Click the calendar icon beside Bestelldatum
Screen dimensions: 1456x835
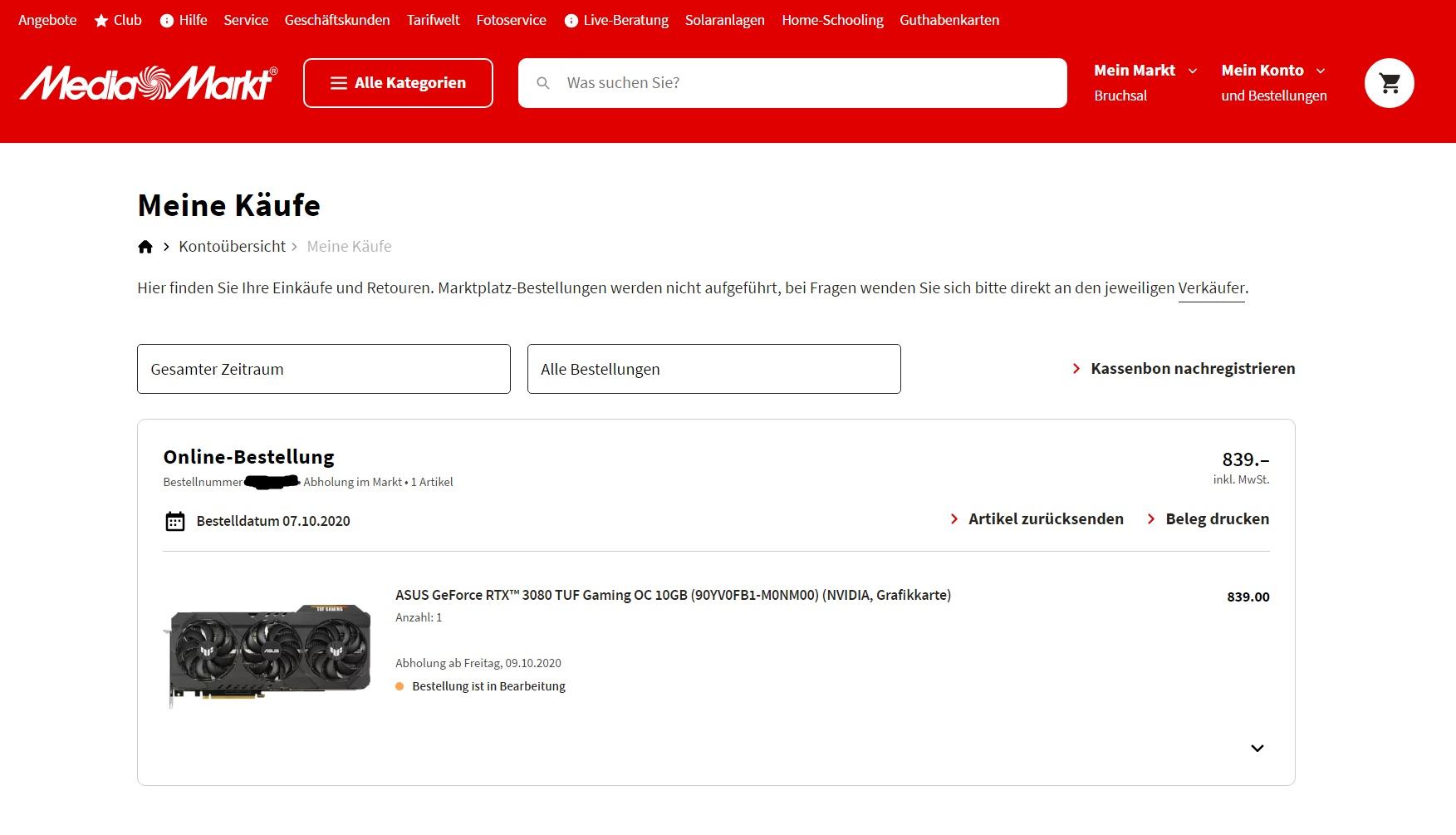pyautogui.click(x=175, y=521)
